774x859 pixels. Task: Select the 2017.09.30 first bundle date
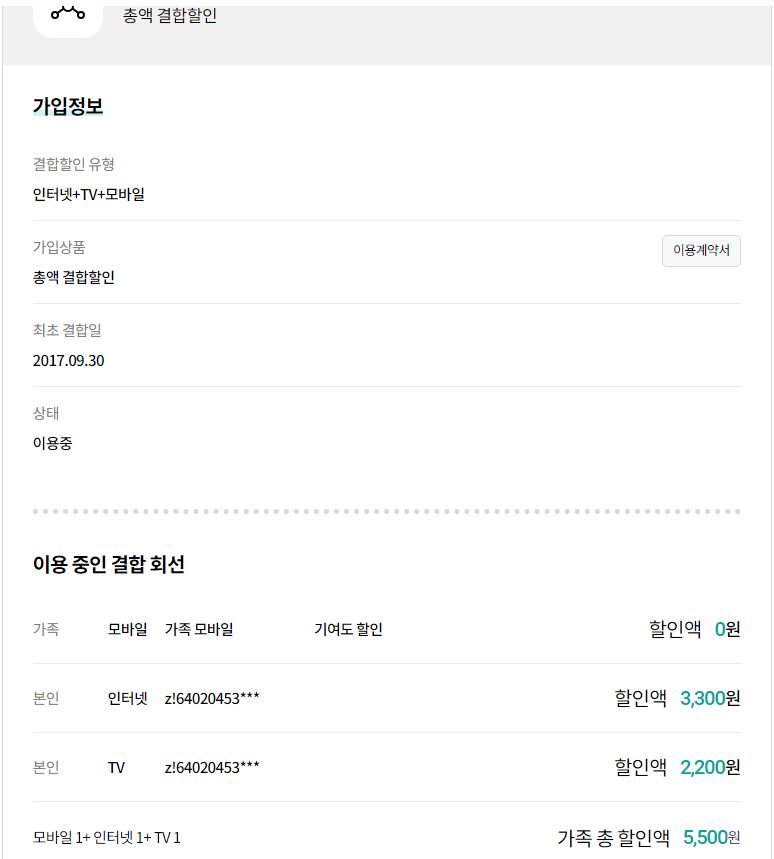(x=68, y=360)
